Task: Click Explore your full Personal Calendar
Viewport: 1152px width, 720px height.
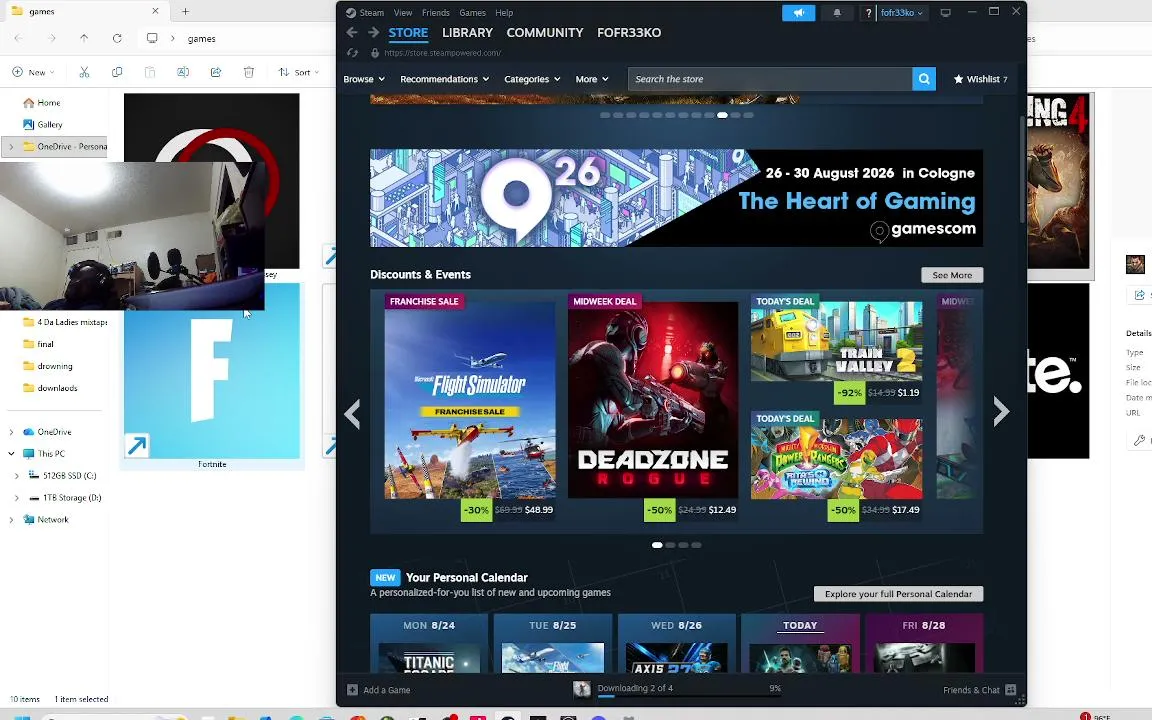Action: 899,594
